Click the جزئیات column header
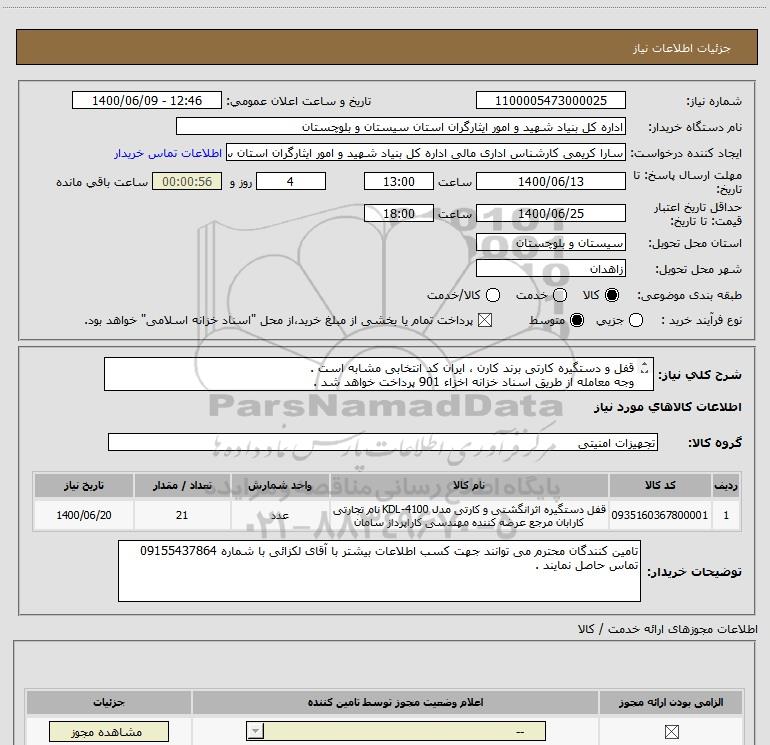This screenshot has width=770, height=745. click(x=109, y=702)
